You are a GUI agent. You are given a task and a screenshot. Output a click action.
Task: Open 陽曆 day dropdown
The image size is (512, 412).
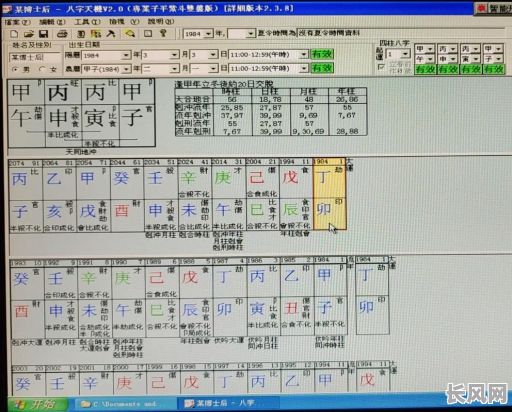213,55
